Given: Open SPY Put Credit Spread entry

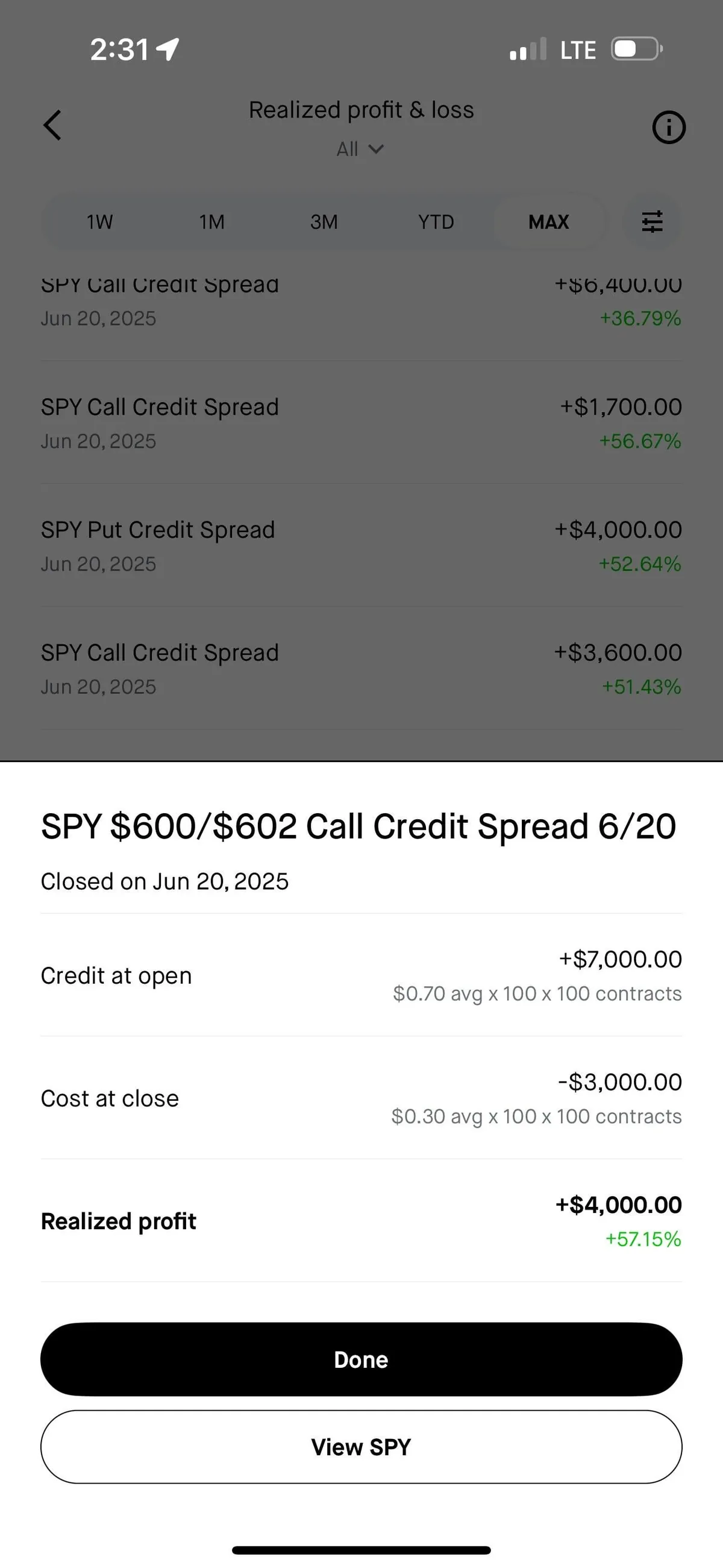Looking at the screenshot, I should [361, 546].
